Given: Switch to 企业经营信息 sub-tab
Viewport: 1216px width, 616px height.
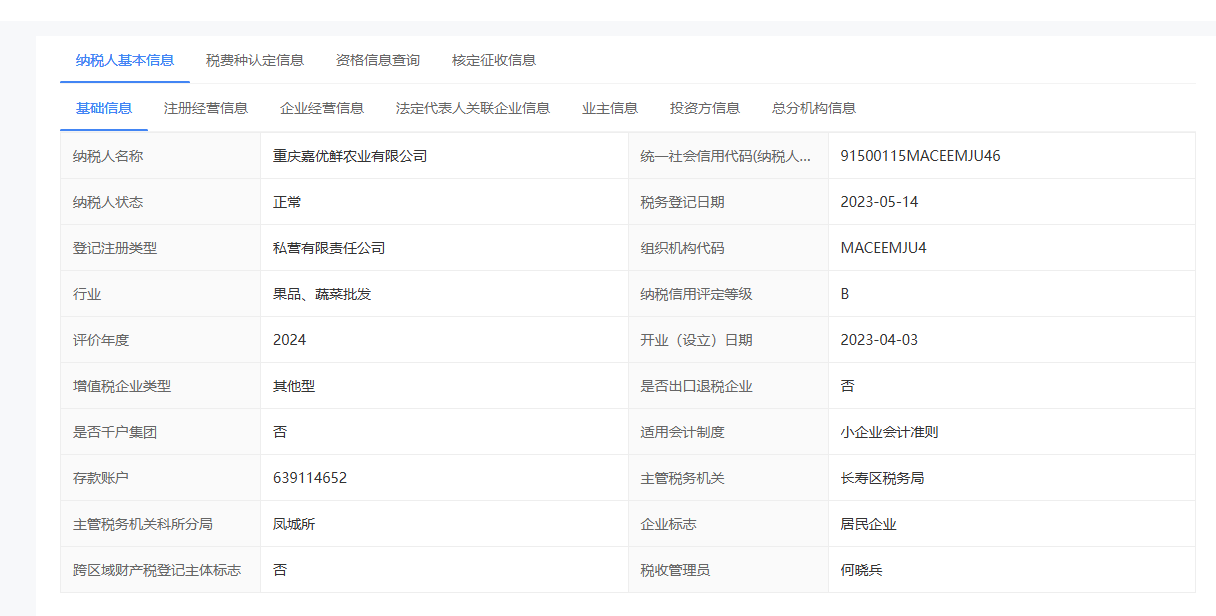Looking at the screenshot, I should click(322, 108).
